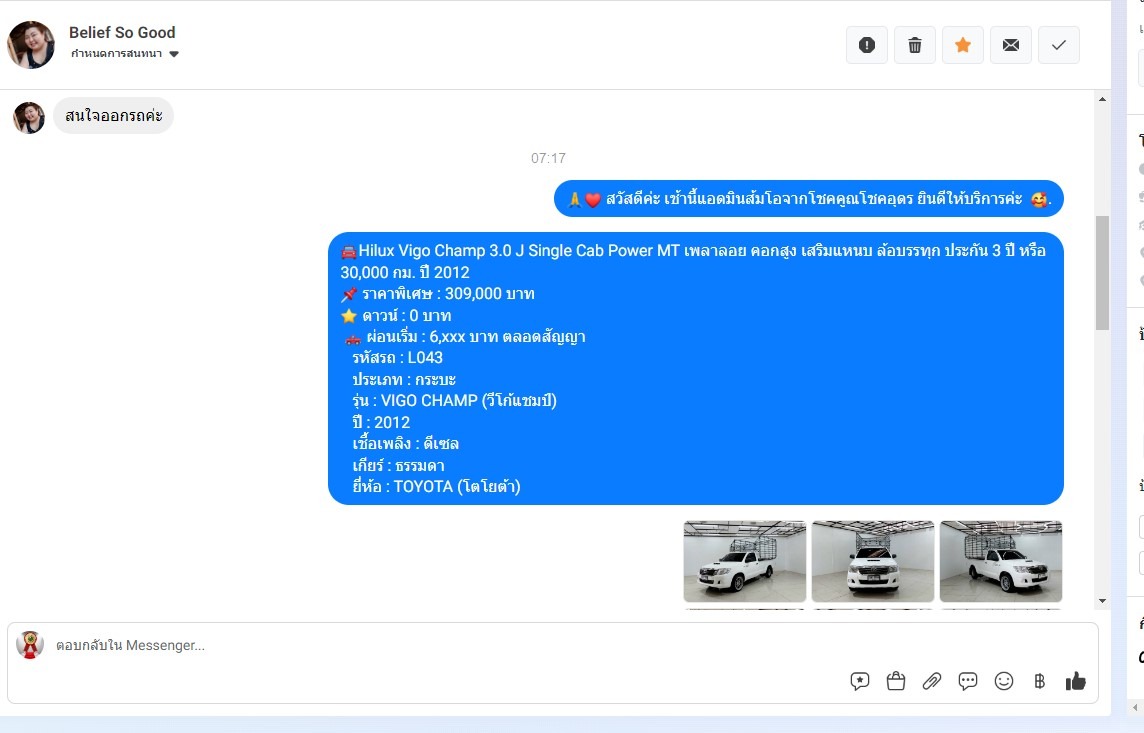Click the page avatar beside reply box

click(x=30, y=645)
